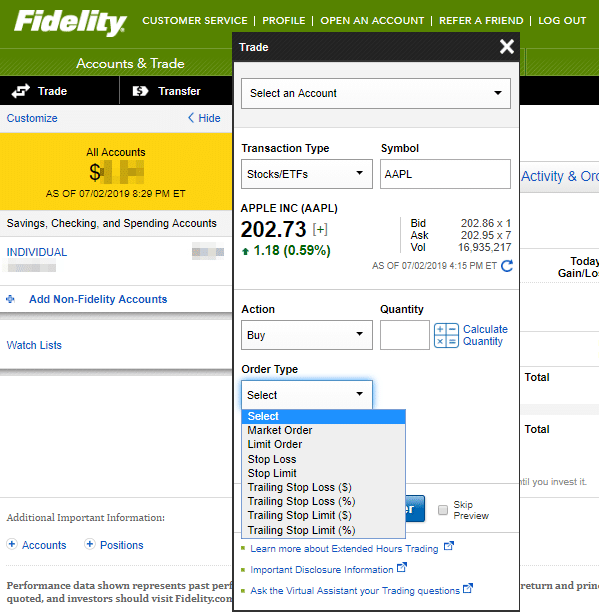Expand Positions plus icon under Additional Information

coord(90,544)
